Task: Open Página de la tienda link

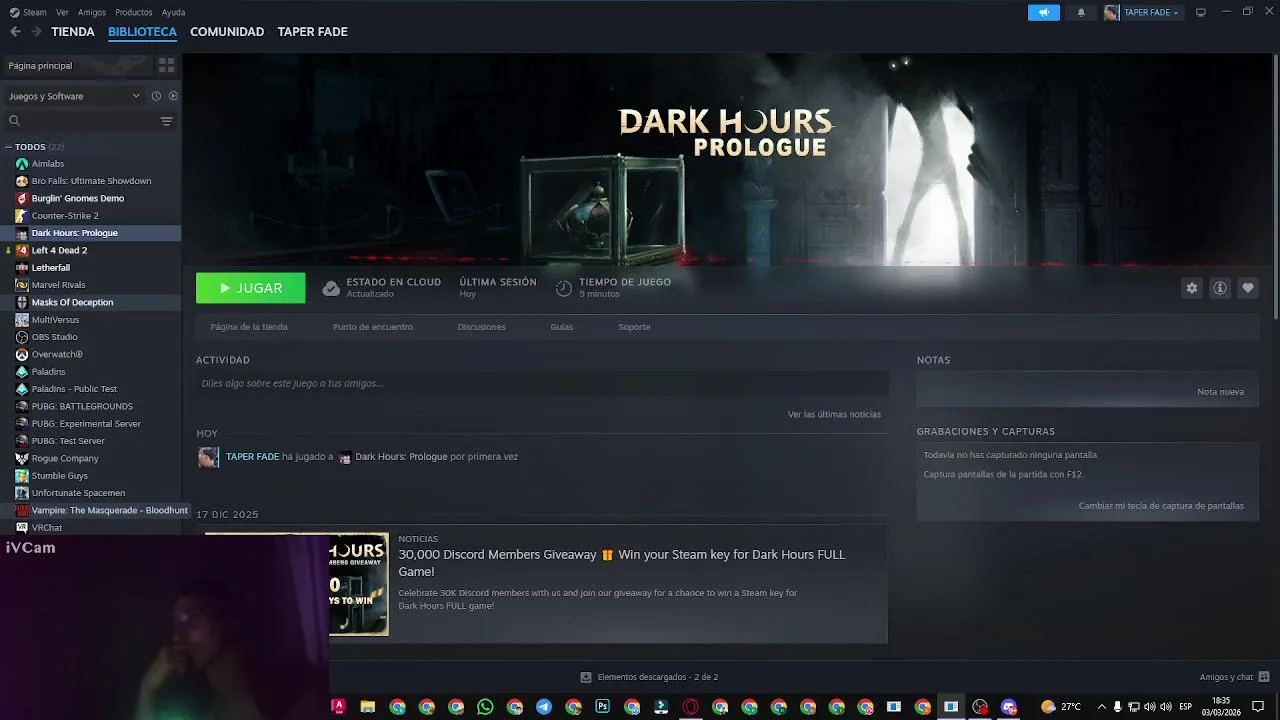Action: coord(249,327)
